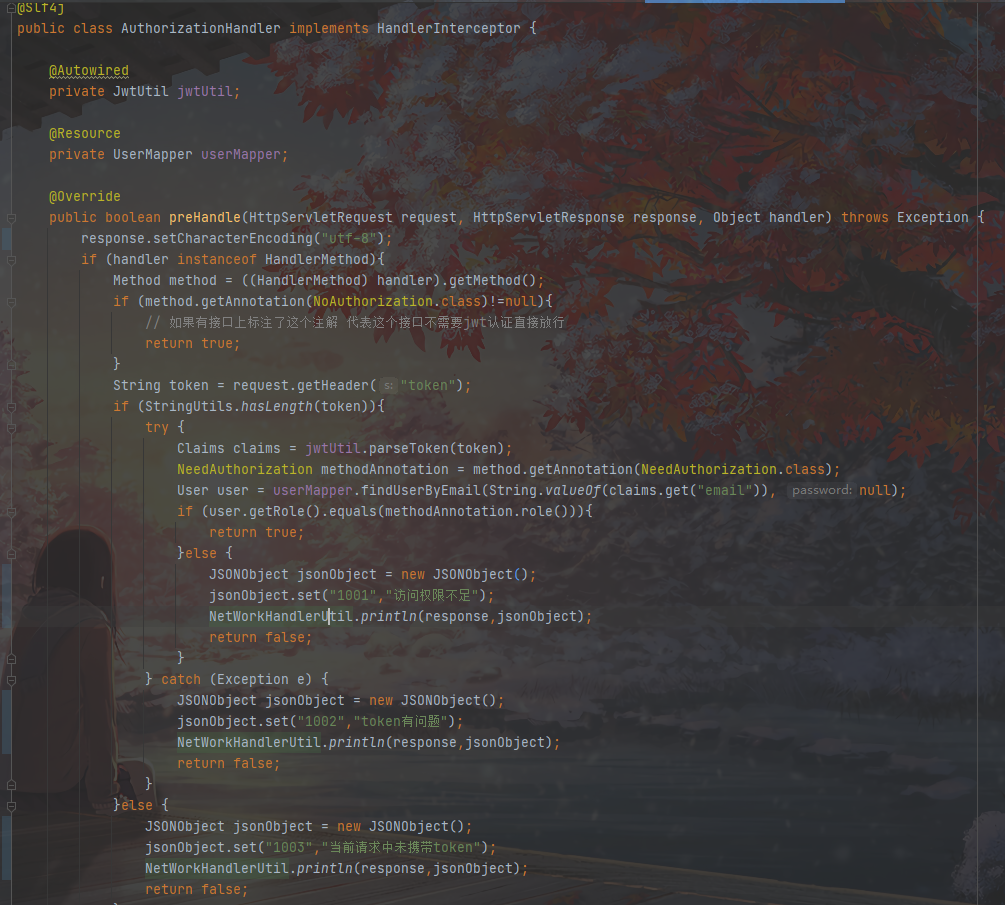The image size is (1005, 905).
Task: Click the HttpServletResponse parameter type
Action: point(549,217)
